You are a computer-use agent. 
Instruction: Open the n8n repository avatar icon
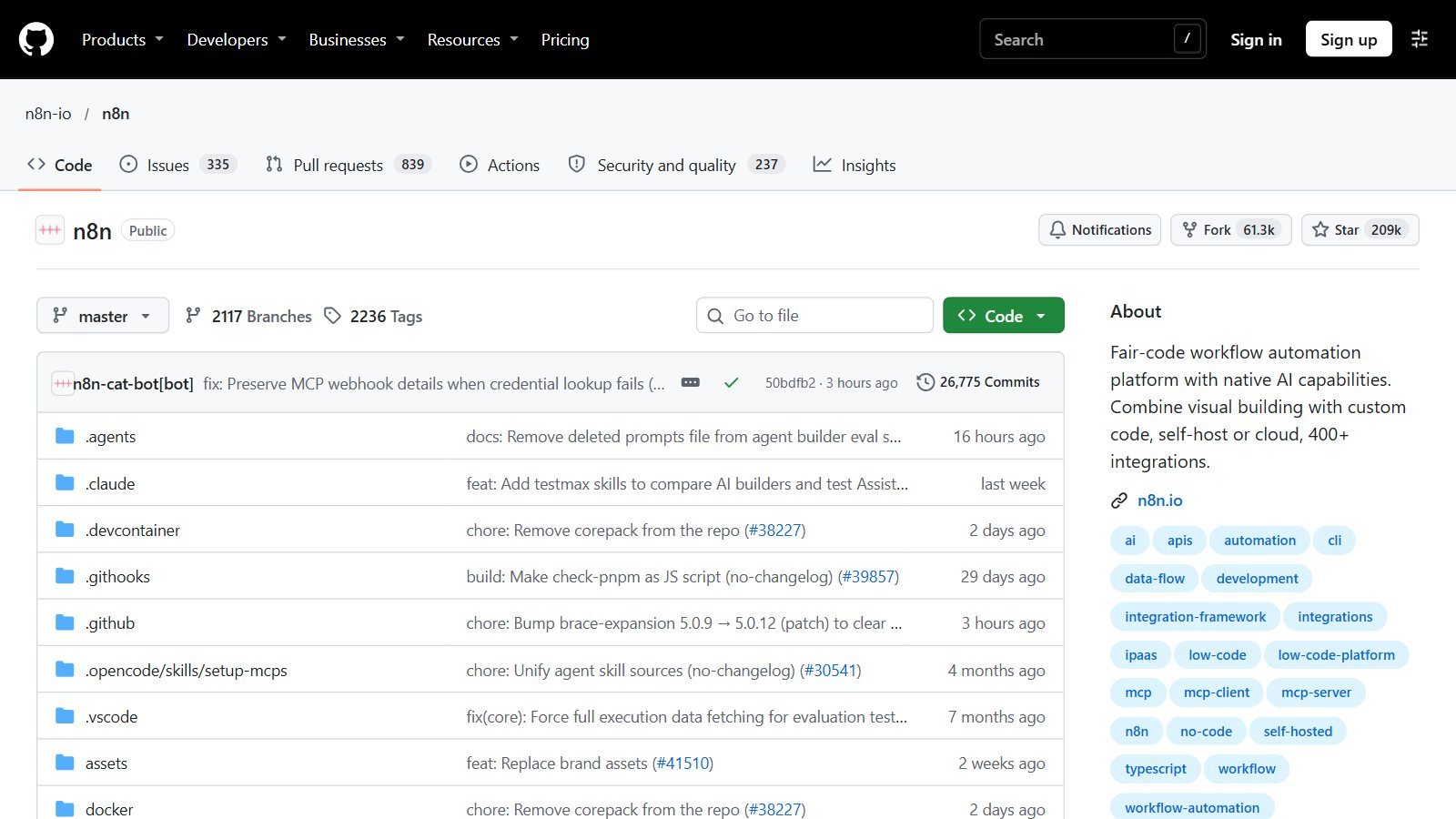click(50, 230)
